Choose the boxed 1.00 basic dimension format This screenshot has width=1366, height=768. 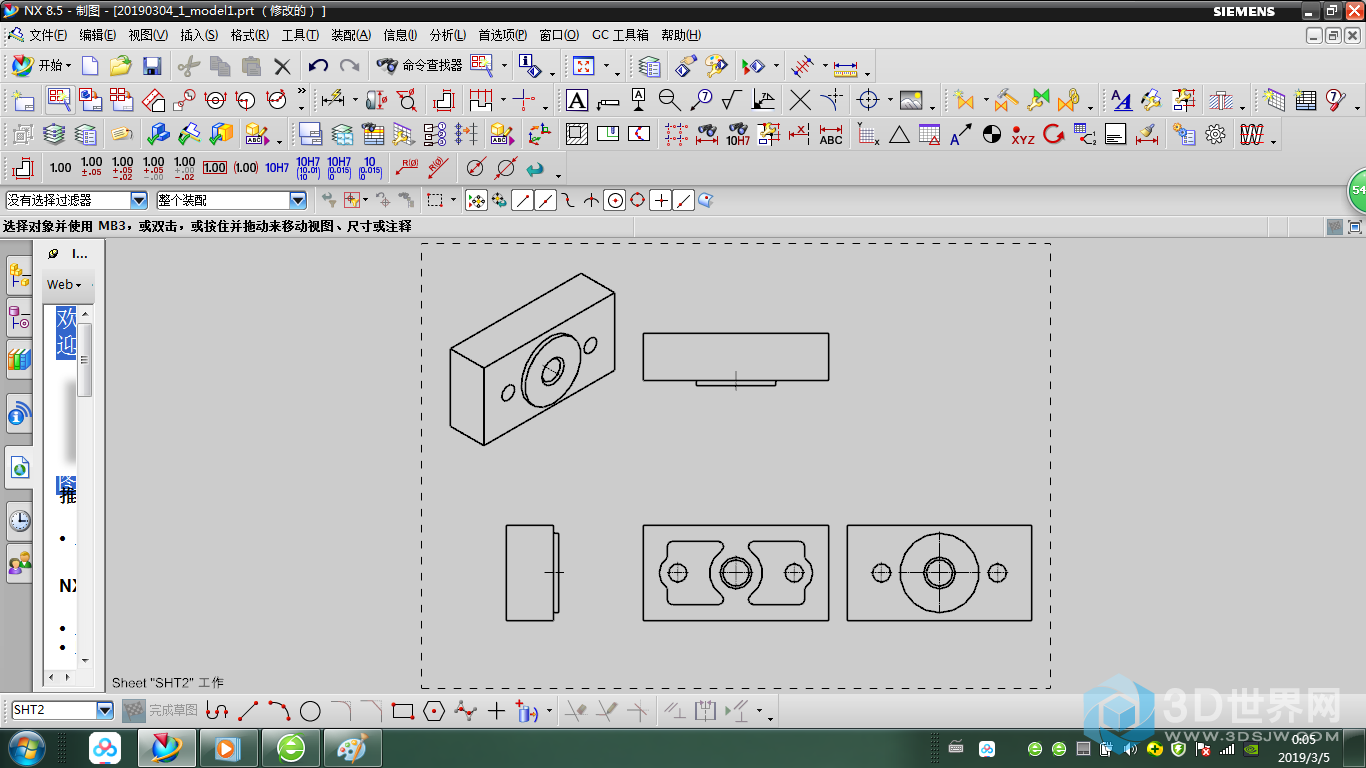[215, 168]
